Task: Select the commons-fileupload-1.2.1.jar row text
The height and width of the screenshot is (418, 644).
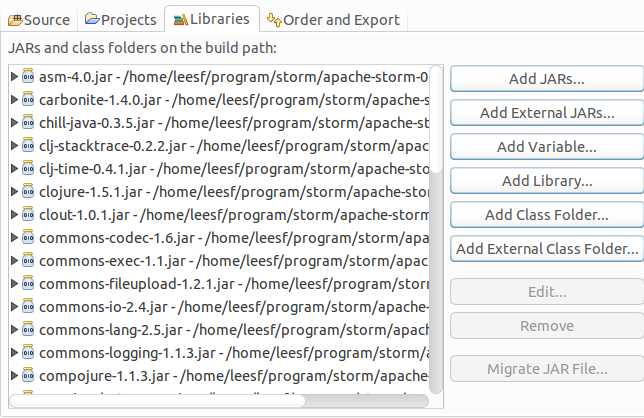Action: click(234, 283)
